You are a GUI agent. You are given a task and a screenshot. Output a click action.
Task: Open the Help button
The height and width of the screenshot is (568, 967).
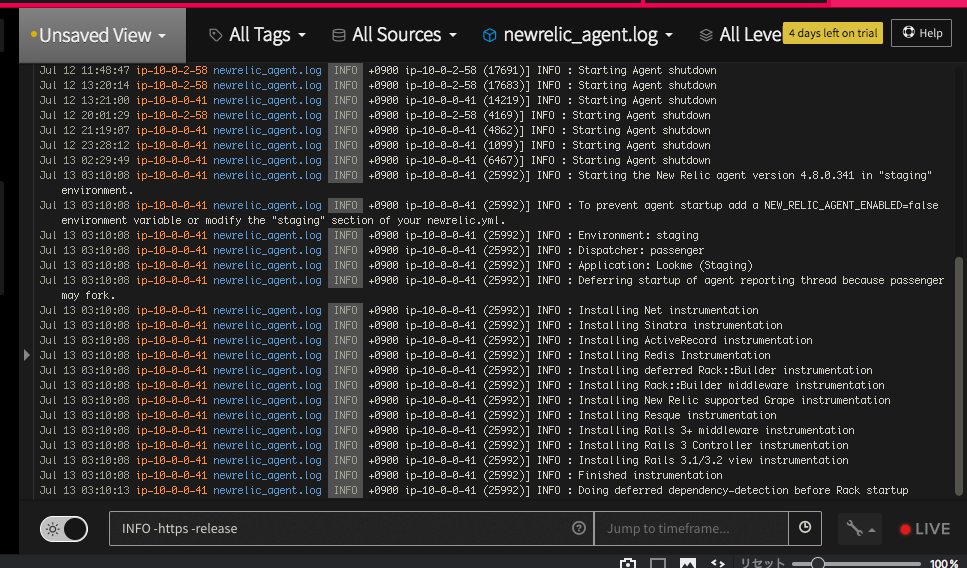click(x=922, y=33)
